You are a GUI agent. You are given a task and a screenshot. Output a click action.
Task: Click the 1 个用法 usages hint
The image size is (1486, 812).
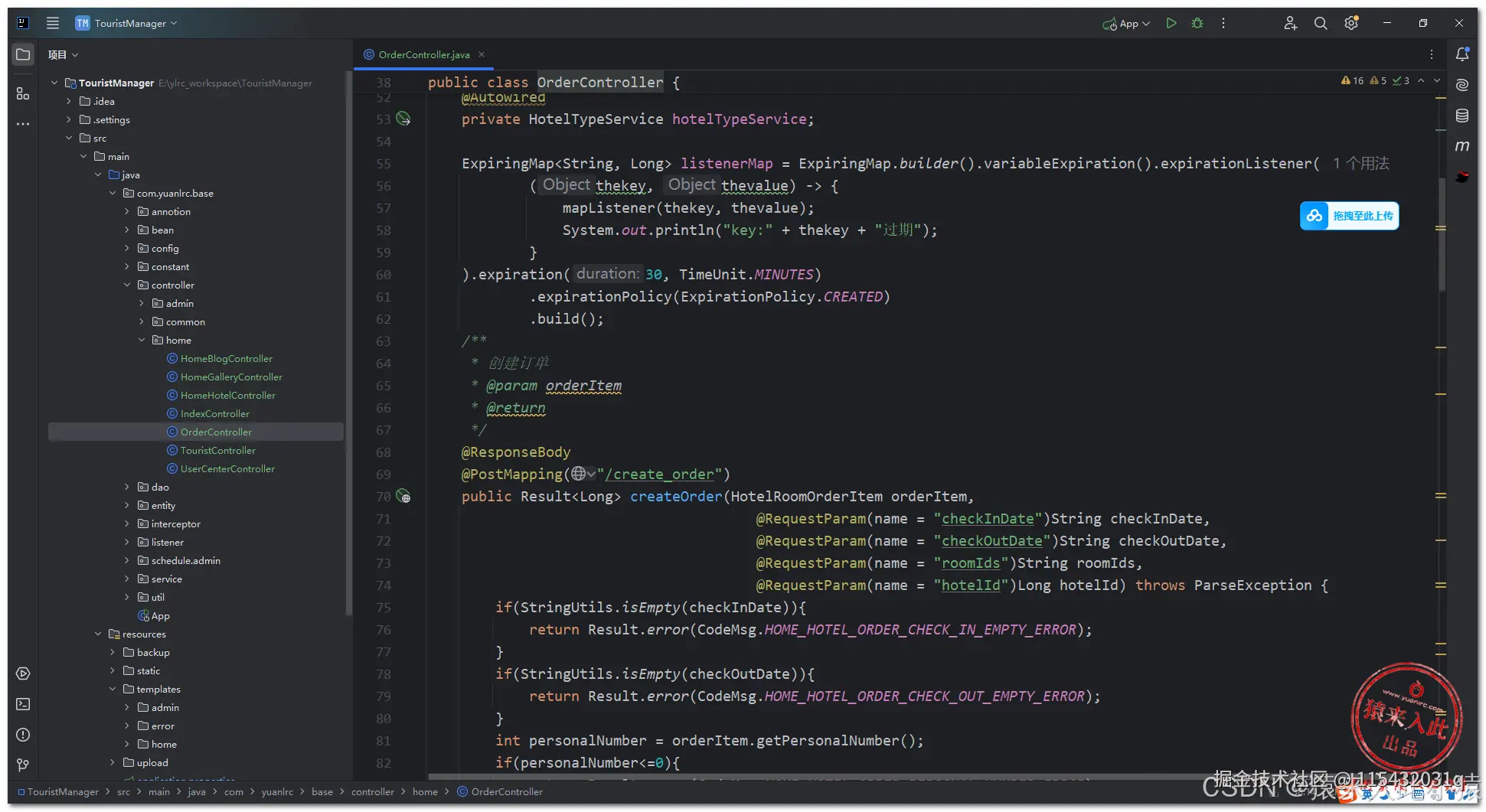pyautogui.click(x=1360, y=163)
